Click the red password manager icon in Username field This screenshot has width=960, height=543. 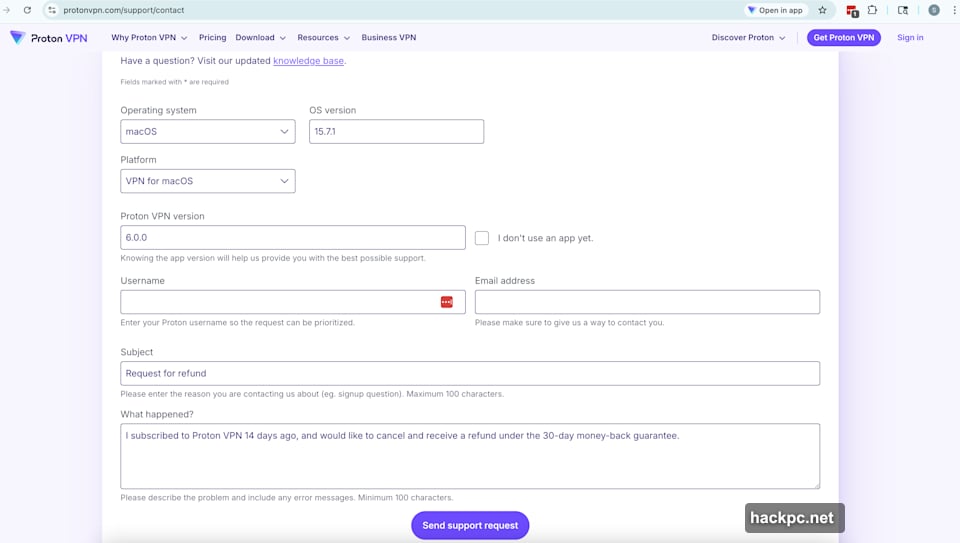click(x=447, y=302)
